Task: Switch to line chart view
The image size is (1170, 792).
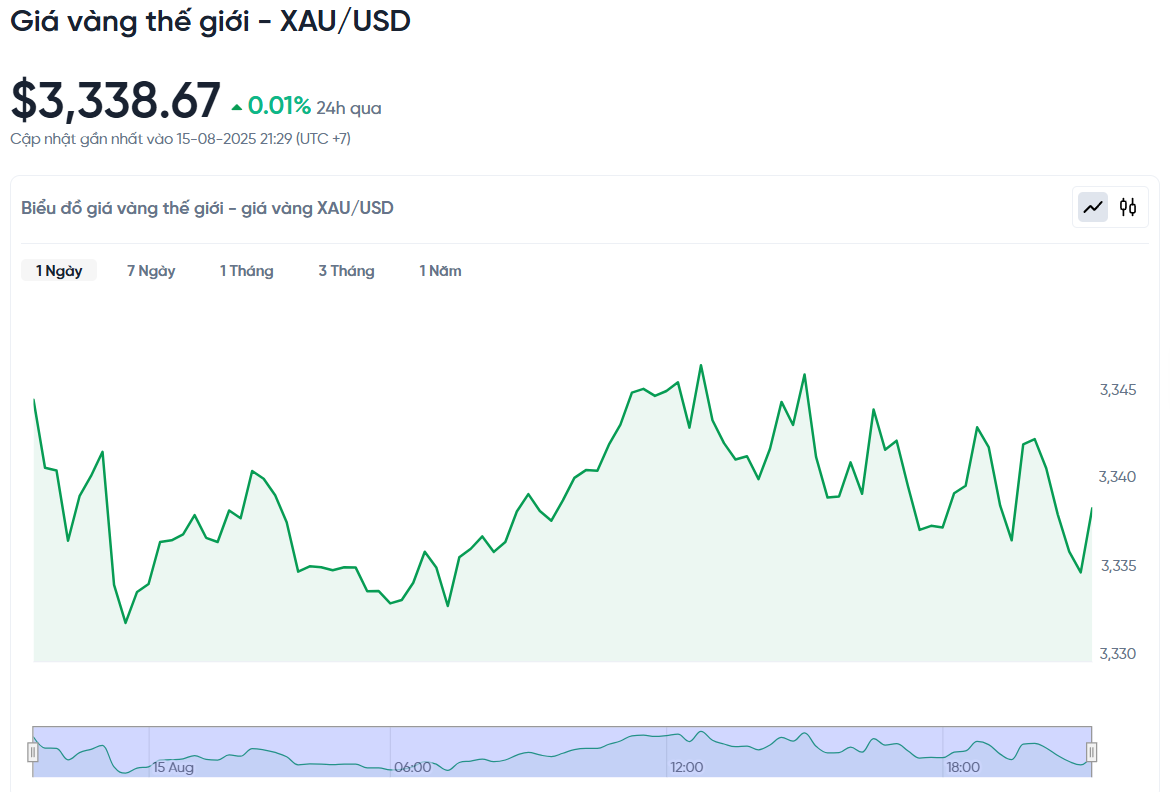Action: point(1093,208)
